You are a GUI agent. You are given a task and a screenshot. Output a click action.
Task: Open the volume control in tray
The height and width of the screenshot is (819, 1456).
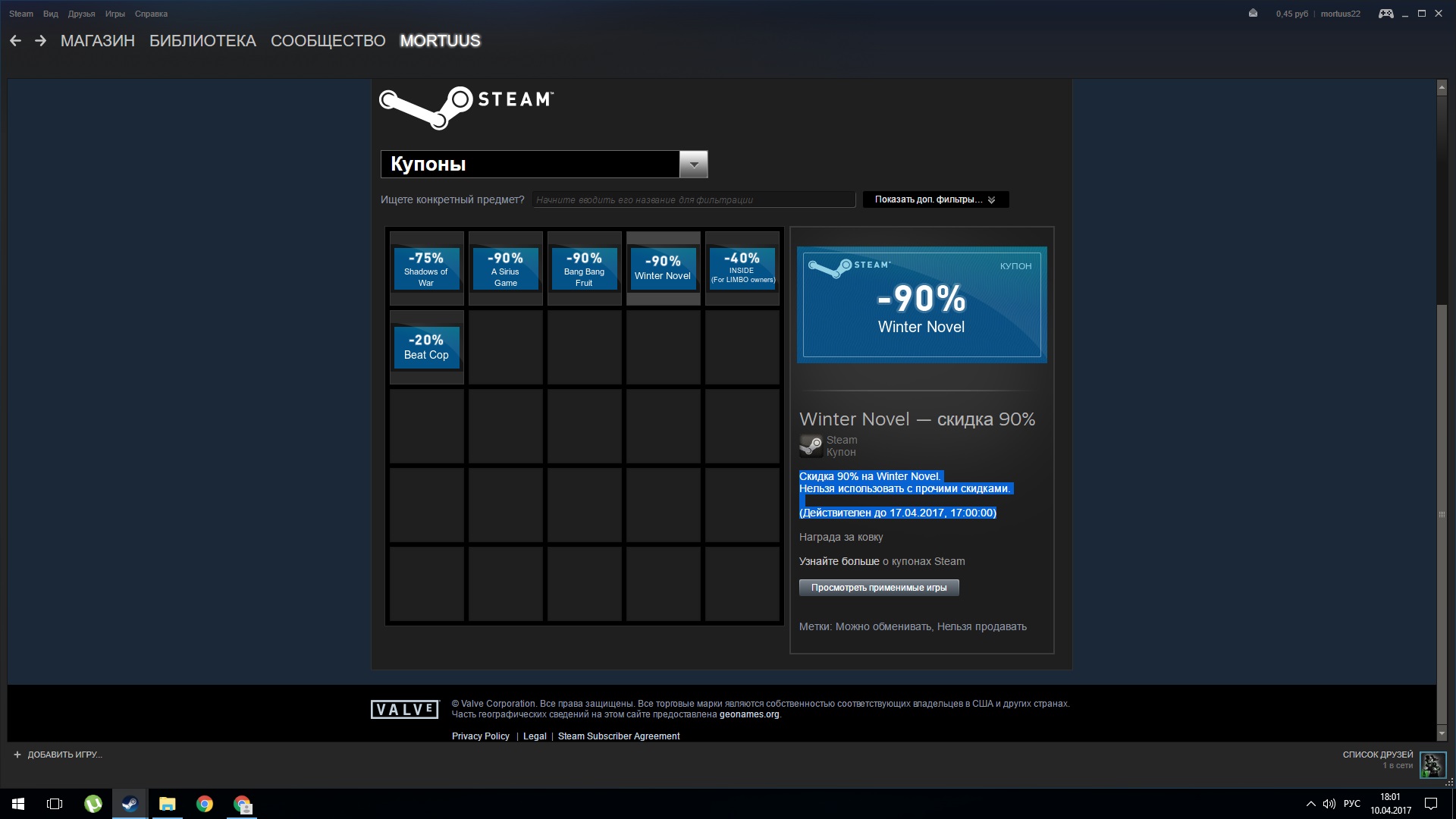(1329, 804)
